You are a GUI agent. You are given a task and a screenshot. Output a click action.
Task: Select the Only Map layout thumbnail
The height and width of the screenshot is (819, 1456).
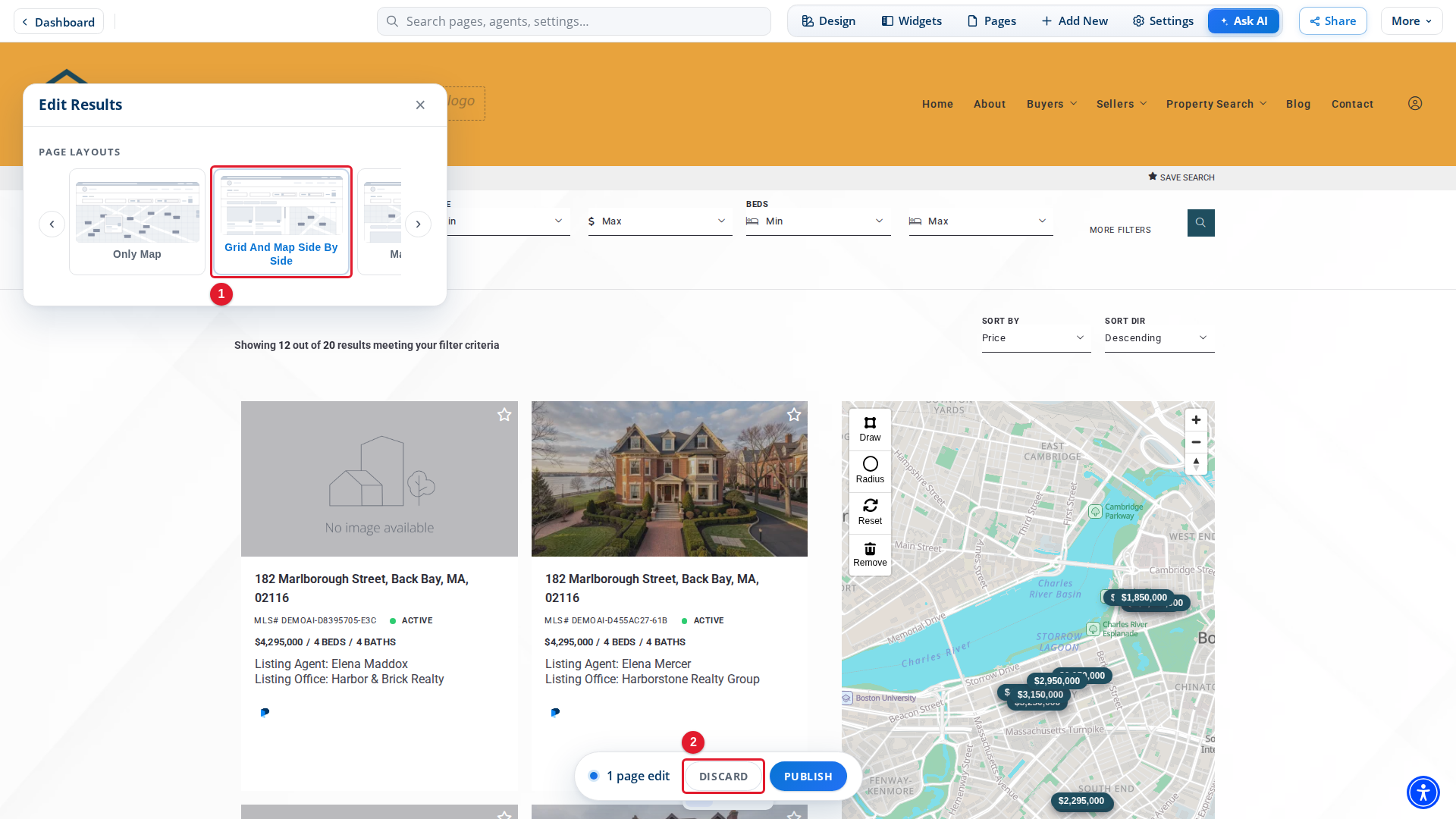[x=137, y=221]
